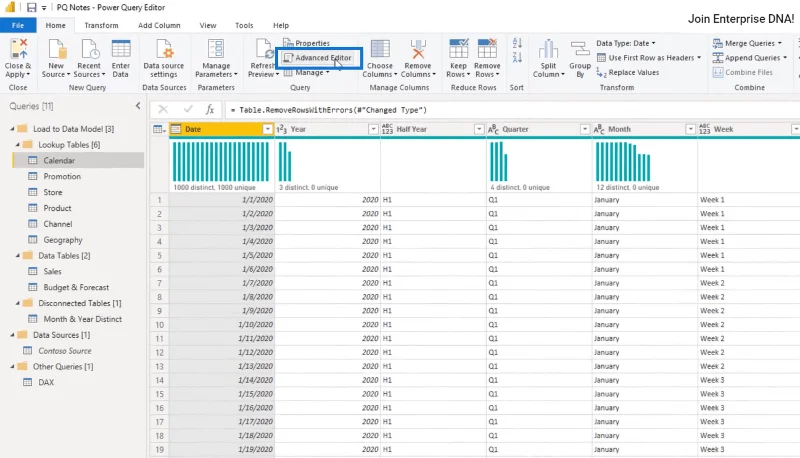Collapse the Lookup Tables folder

coord(17,145)
